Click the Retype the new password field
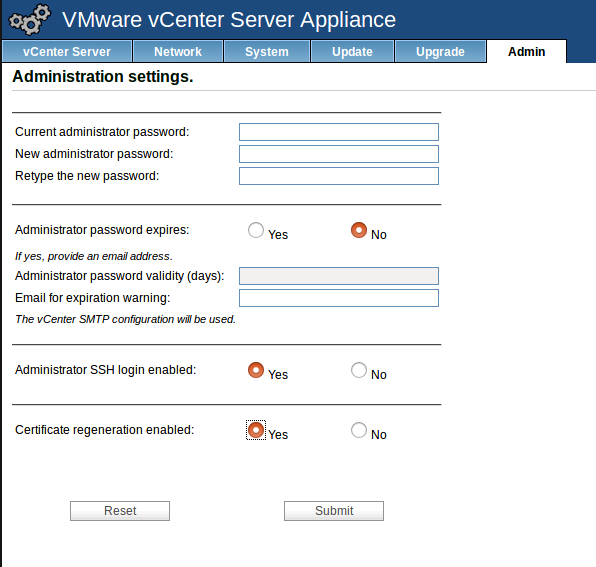This screenshot has height=567, width=596. point(339,176)
